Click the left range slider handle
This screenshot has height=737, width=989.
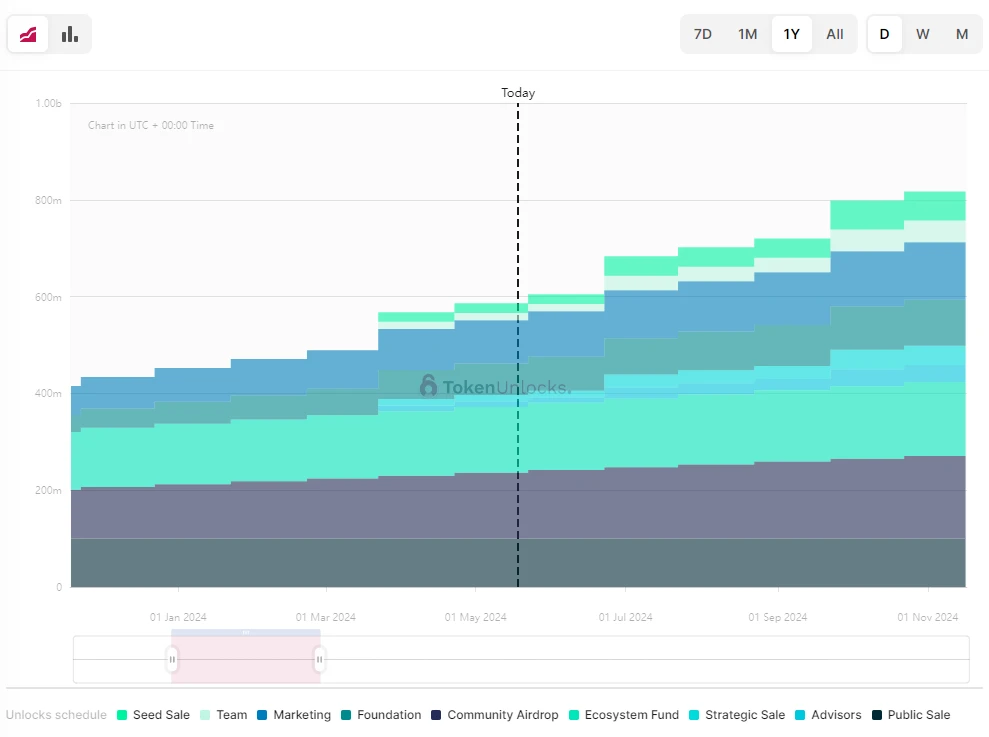point(172,659)
